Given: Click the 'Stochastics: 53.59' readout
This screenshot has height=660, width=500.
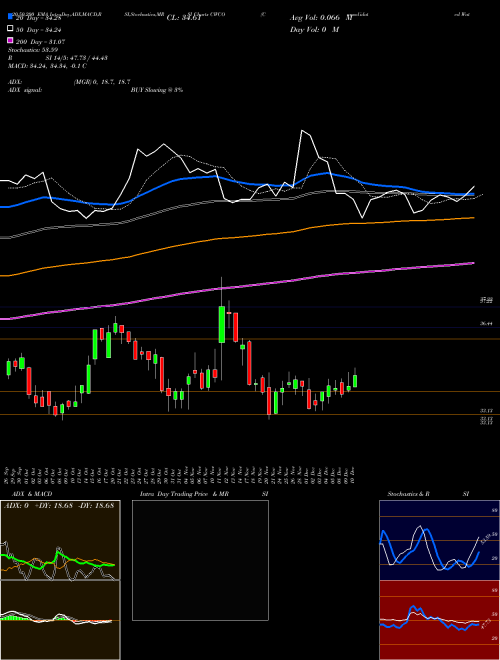Looking at the screenshot, I should tap(33, 50).
